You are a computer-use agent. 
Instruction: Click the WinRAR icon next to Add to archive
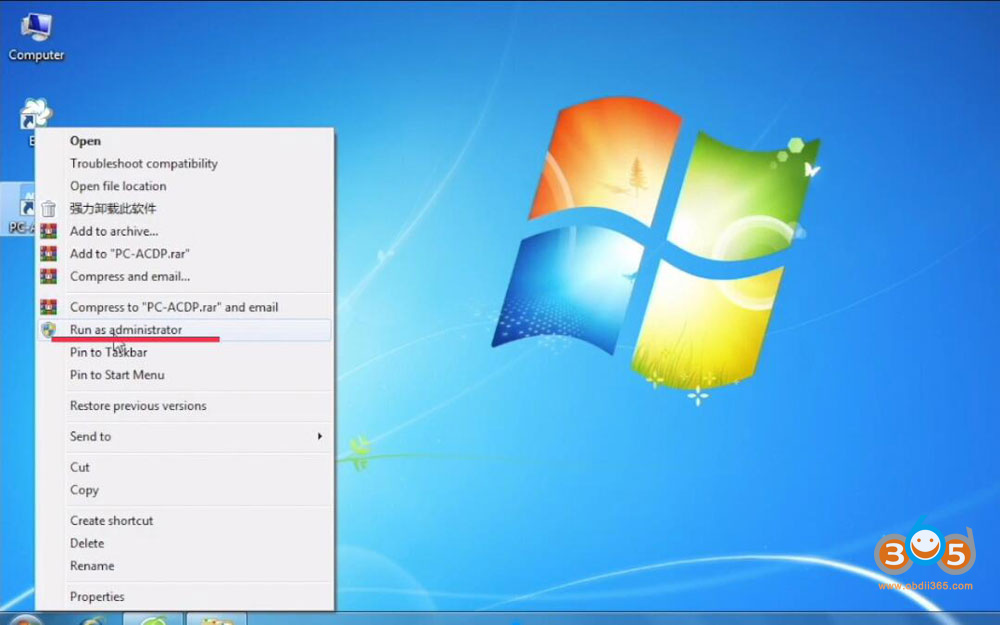[48, 231]
